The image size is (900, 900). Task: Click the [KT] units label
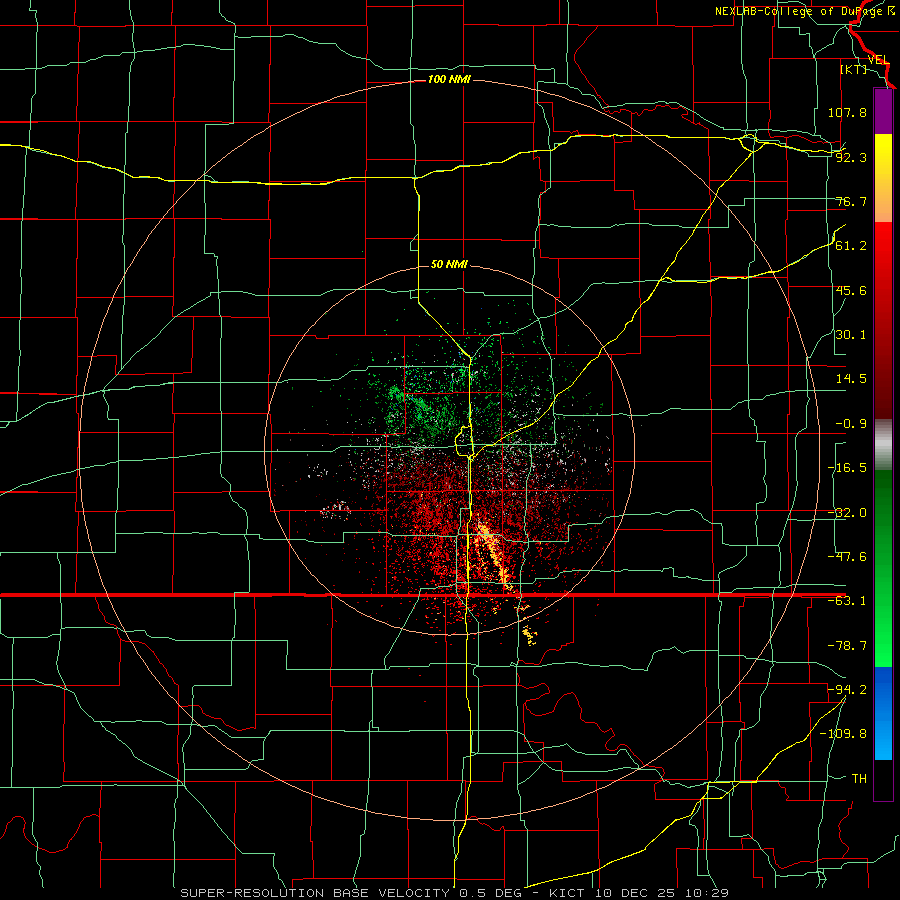853,69
